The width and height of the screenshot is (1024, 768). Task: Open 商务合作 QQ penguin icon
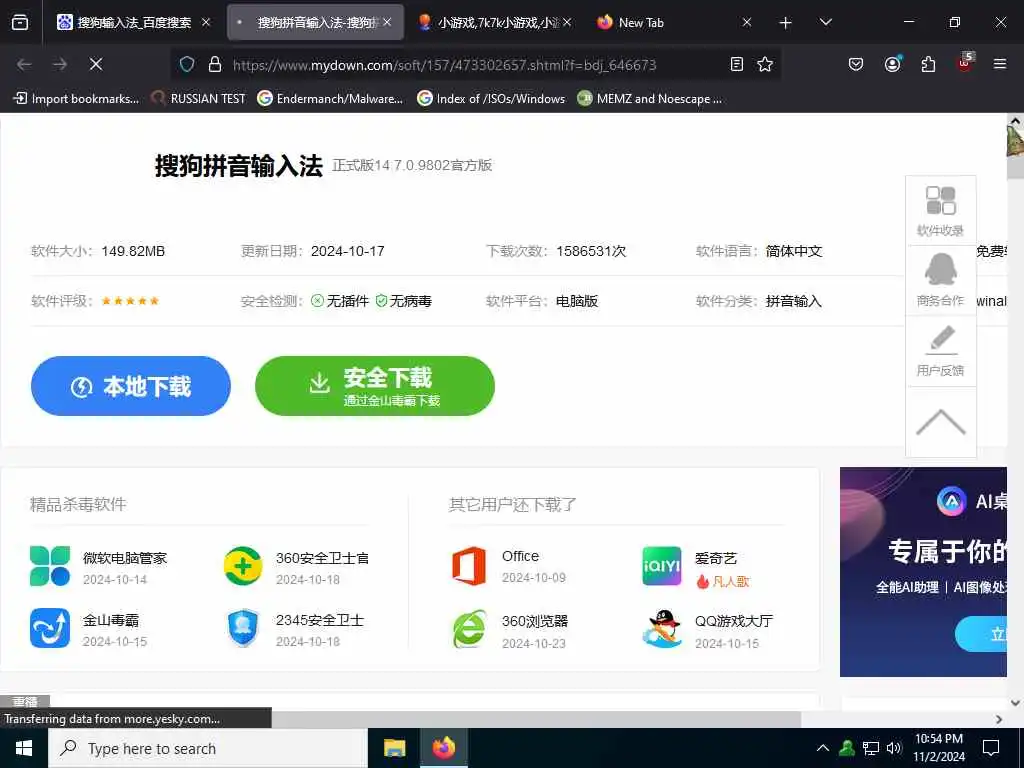click(940, 280)
